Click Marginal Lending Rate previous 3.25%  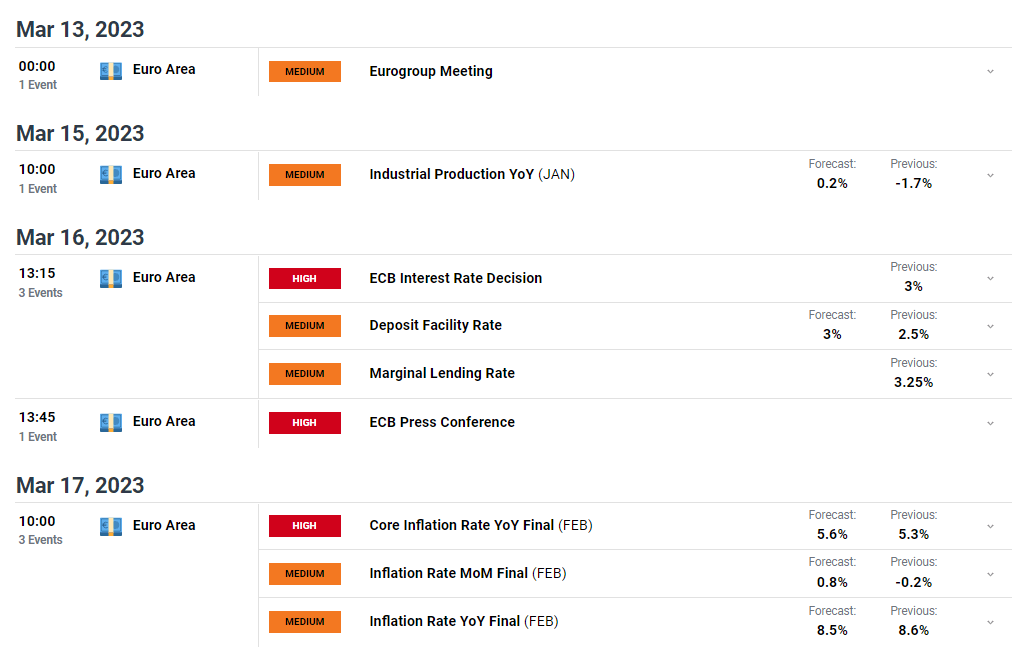click(913, 382)
